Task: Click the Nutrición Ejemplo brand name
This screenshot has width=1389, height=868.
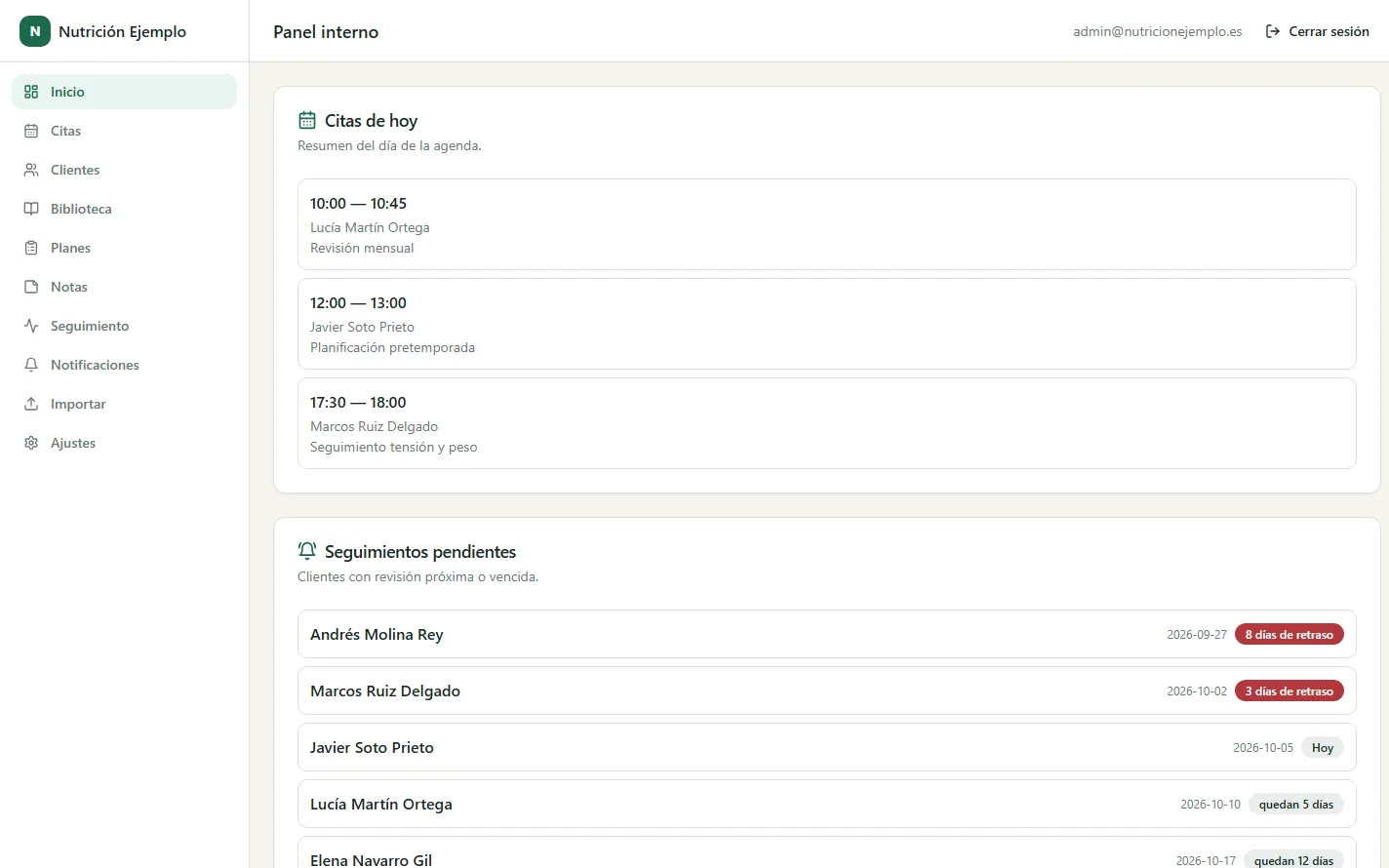Action: click(122, 31)
